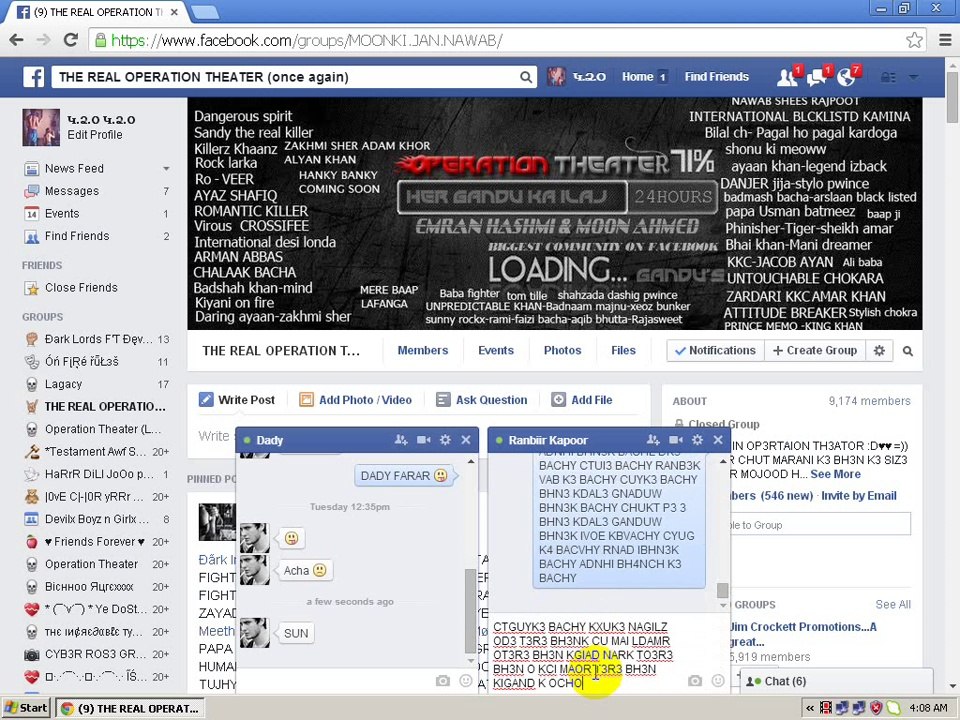The width and height of the screenshot is (960, 720).
Task: Open the messages notification icon
Action: click(817, 77)
